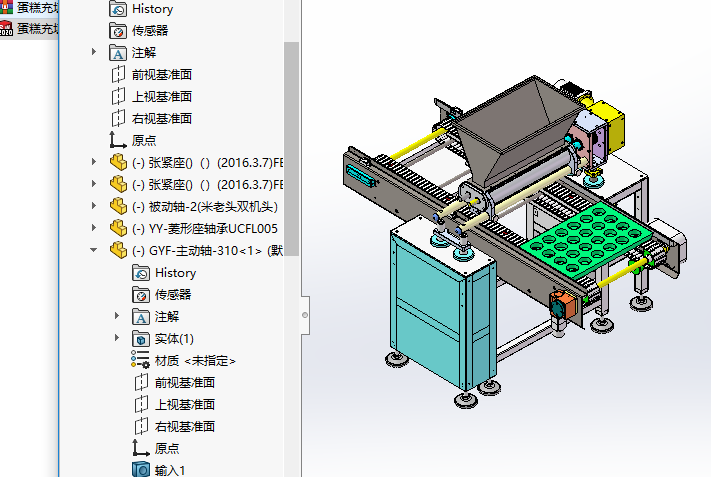Screen dimensions: 711x477
Task: Click the second 张紧座 part icon
Action: 118,184
